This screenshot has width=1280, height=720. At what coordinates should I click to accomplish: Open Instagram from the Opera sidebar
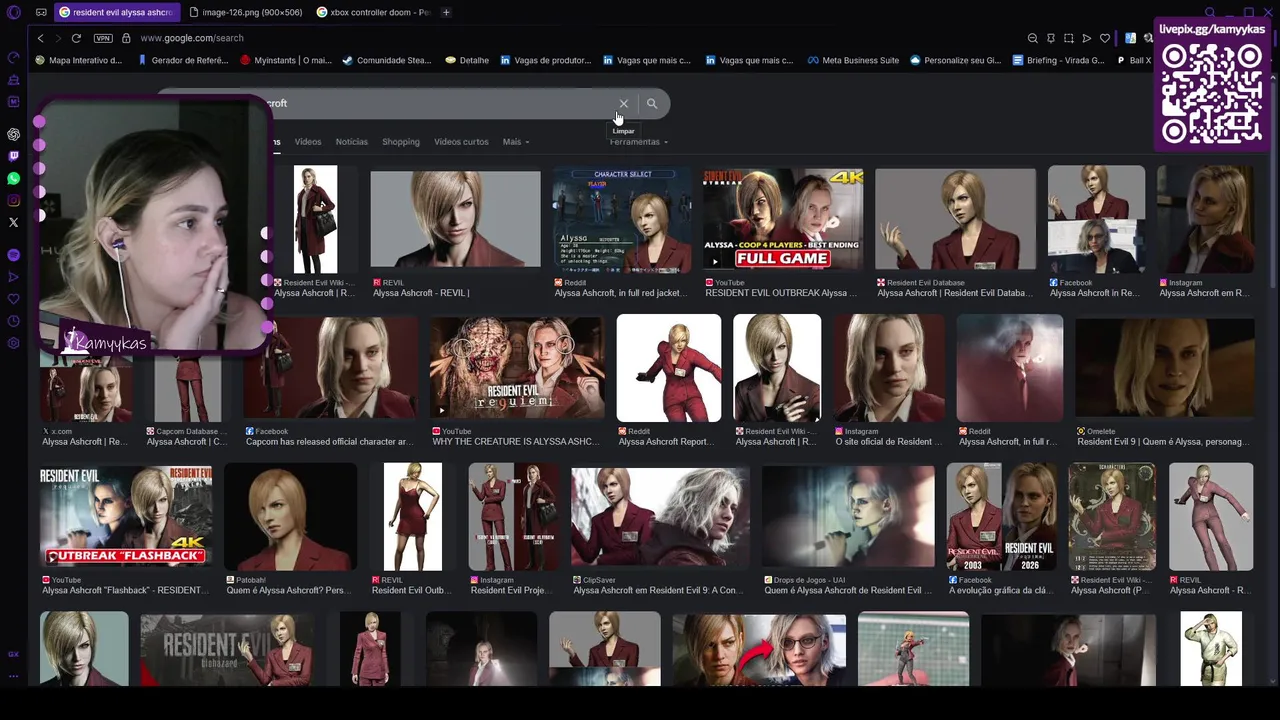point(13,200)
